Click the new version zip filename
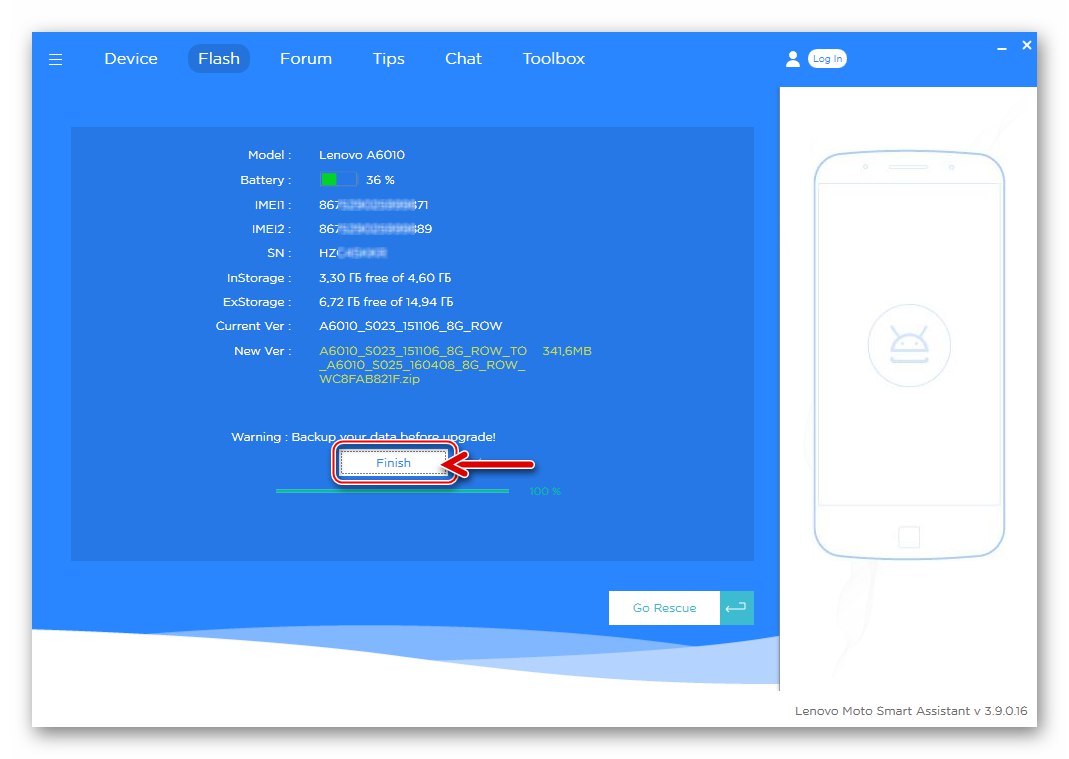The image size is (1069, 759). point(423,365)
